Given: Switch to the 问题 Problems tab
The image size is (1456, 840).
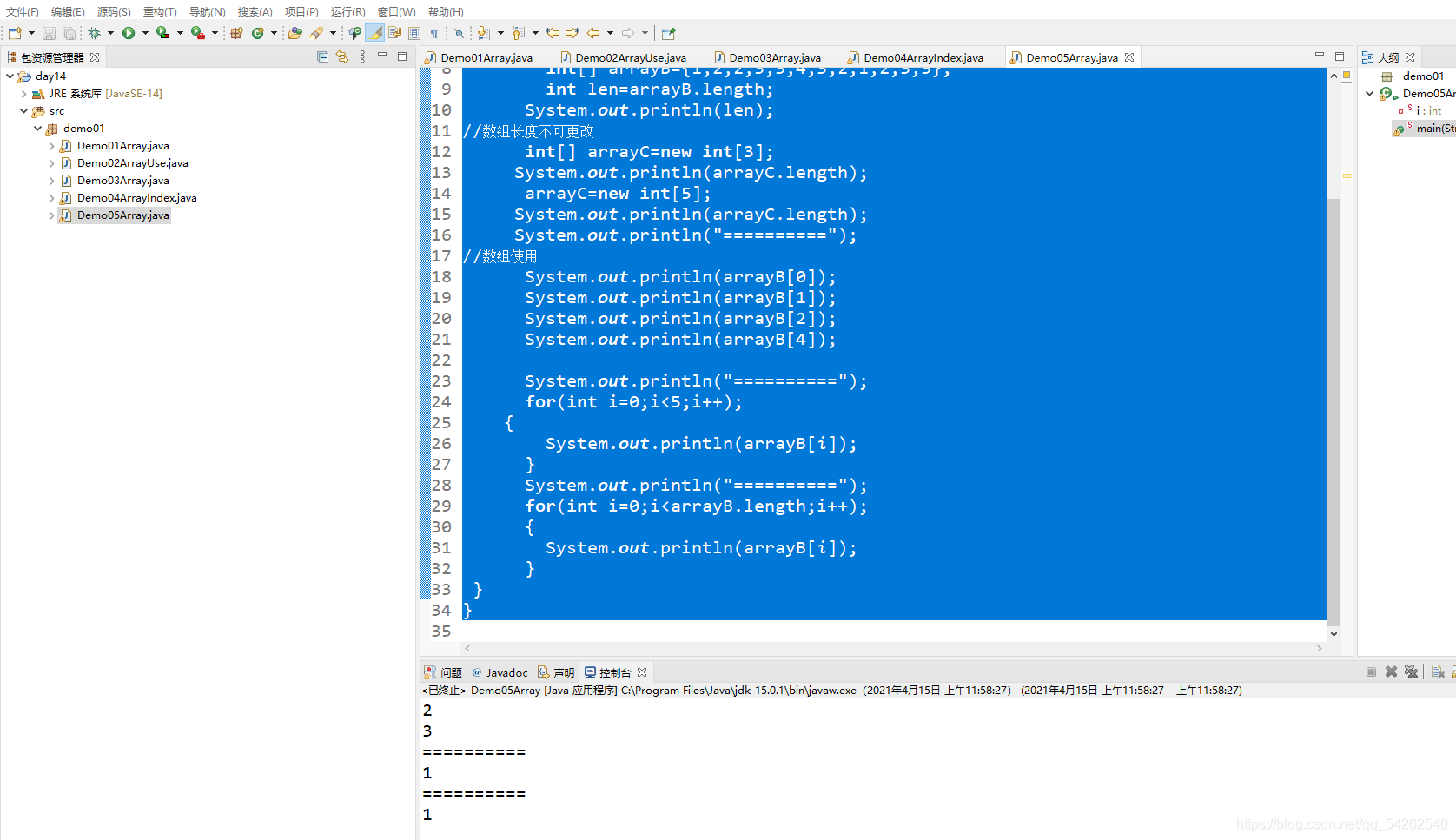Looking at the screenshot, I should (443, 672).
